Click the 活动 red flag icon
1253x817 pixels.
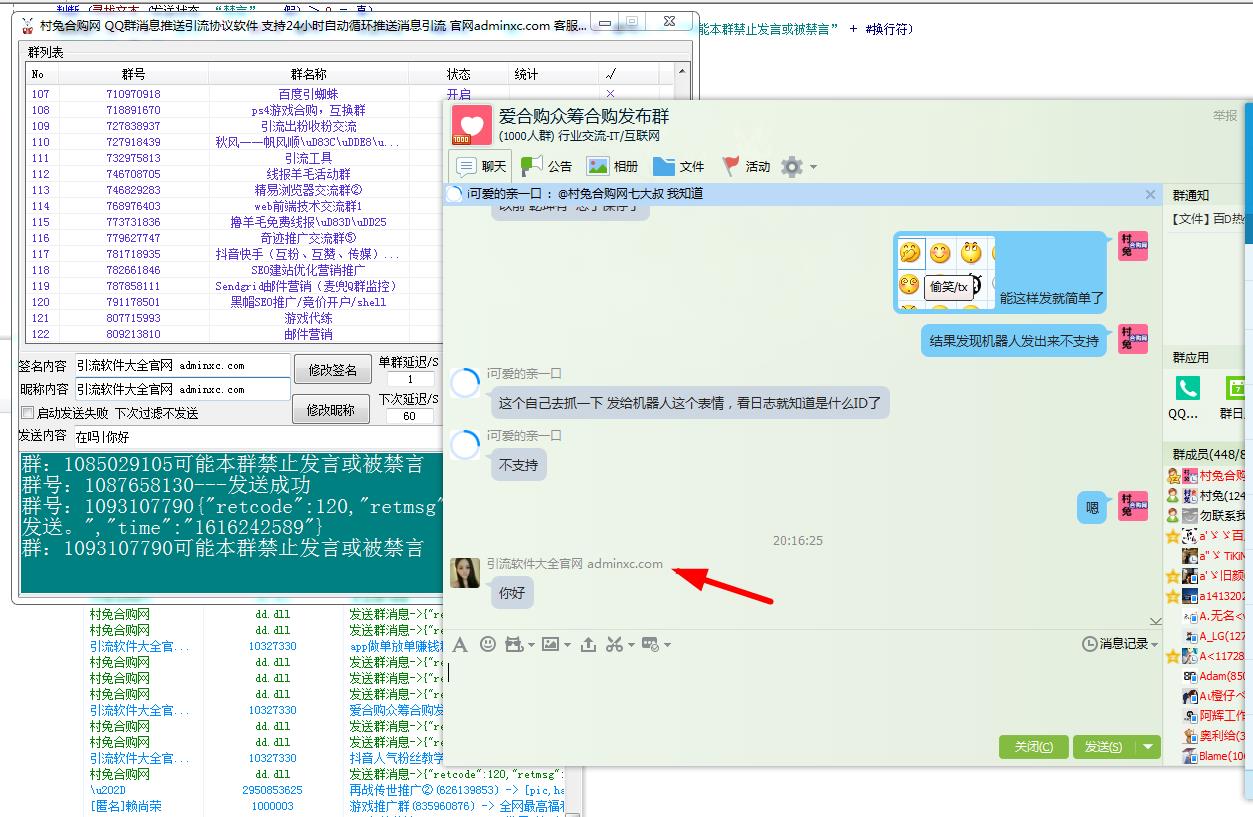(x=731, y=166)
